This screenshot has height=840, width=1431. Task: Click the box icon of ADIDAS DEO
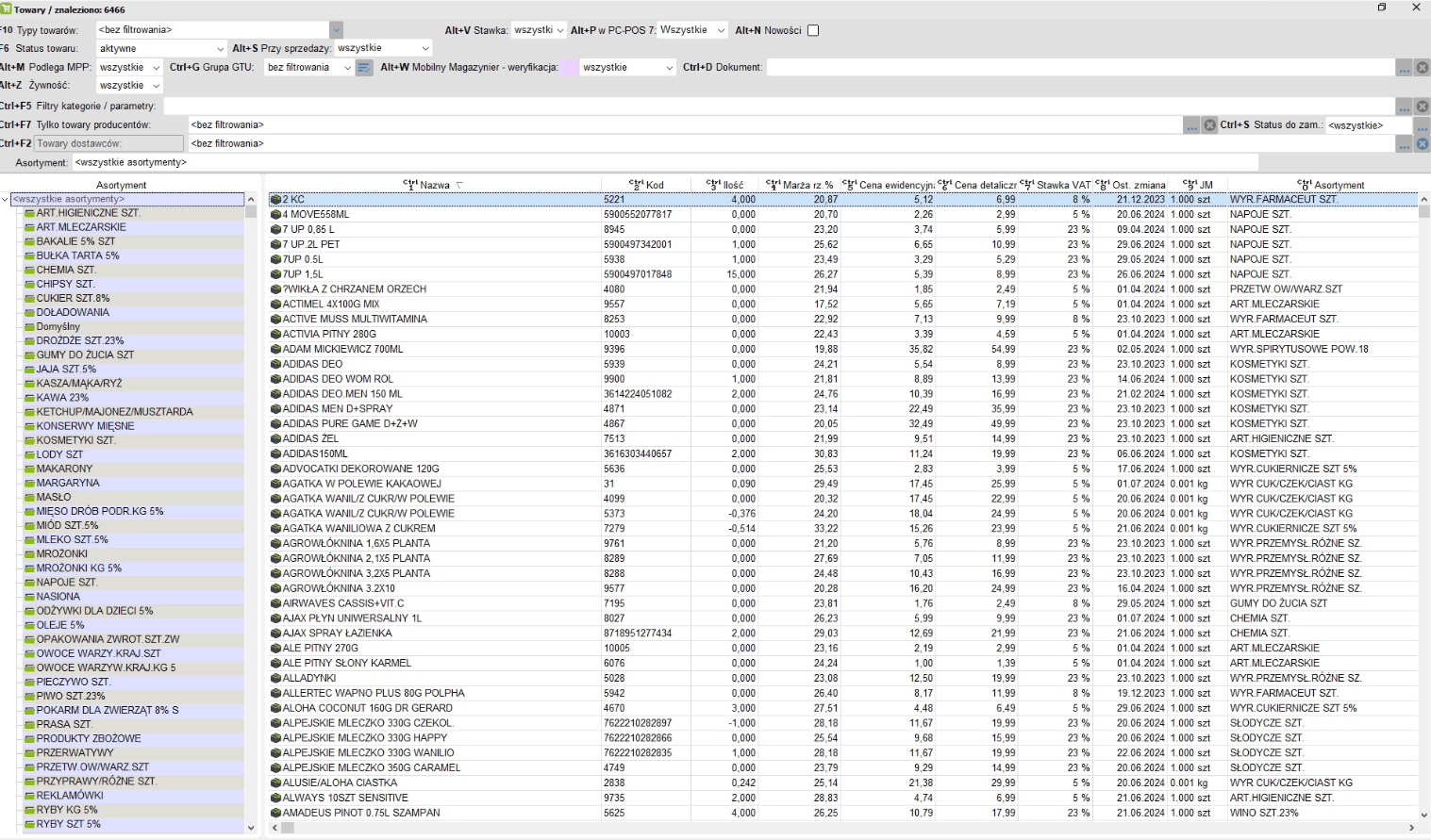coord(275,364)
